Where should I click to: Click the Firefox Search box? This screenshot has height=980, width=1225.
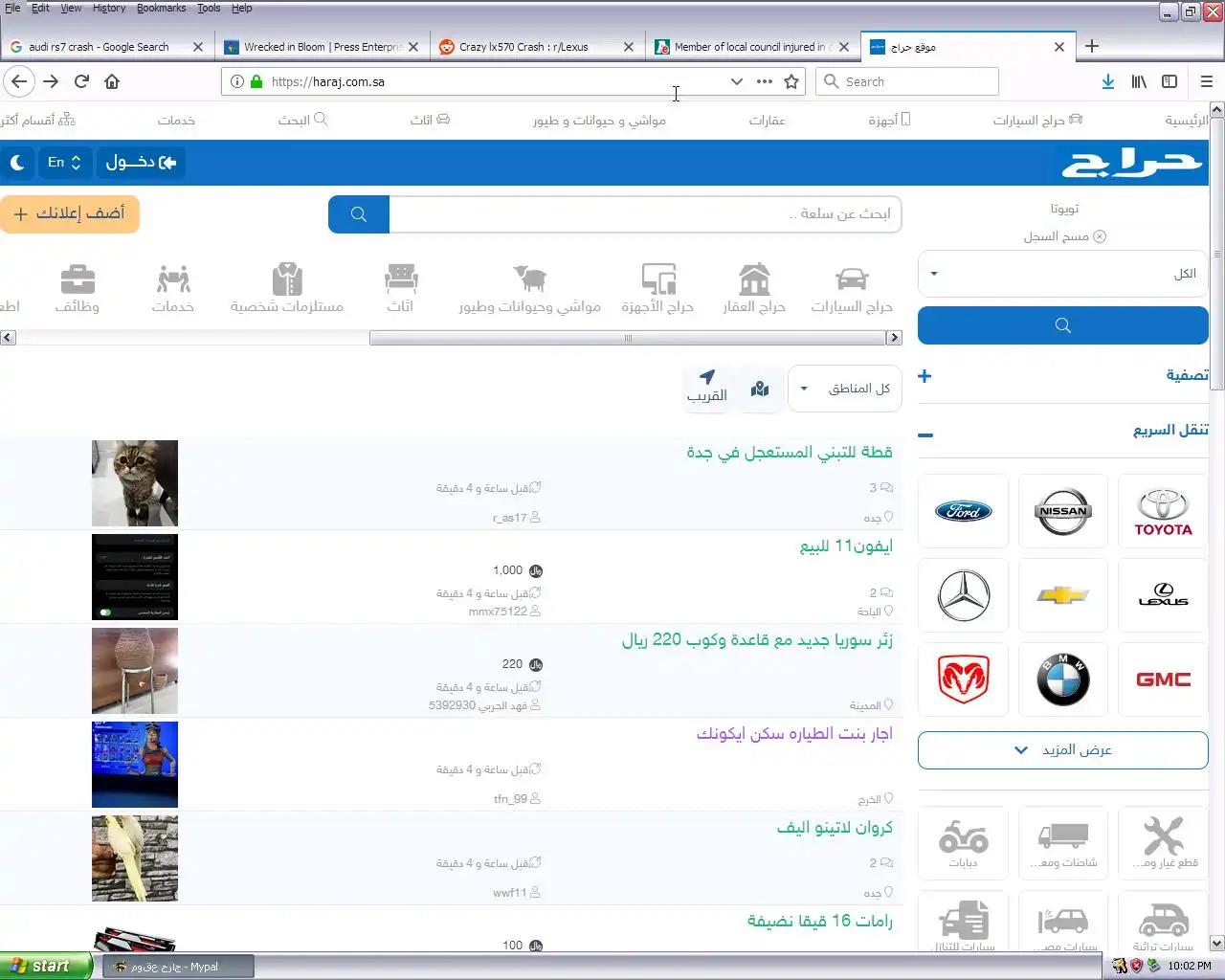pos(907,81)
